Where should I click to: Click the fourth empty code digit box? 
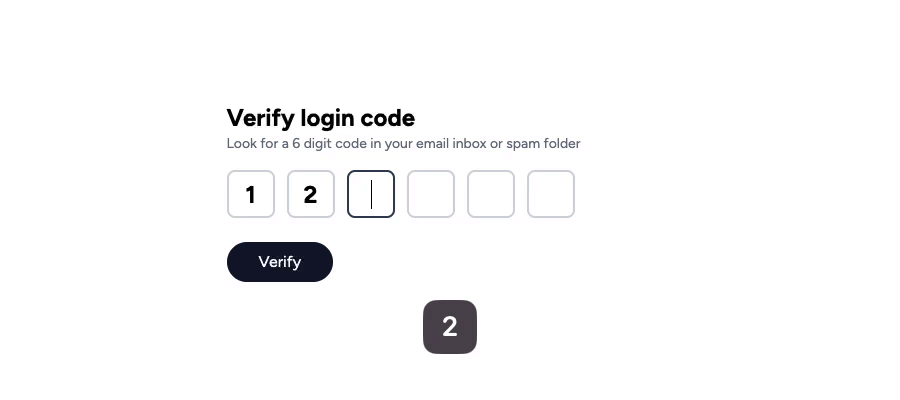pos(431,194)
